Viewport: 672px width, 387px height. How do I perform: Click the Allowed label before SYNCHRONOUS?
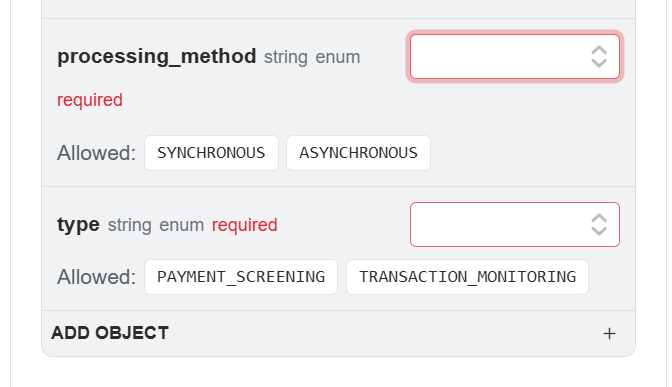(x=96, y=153)
